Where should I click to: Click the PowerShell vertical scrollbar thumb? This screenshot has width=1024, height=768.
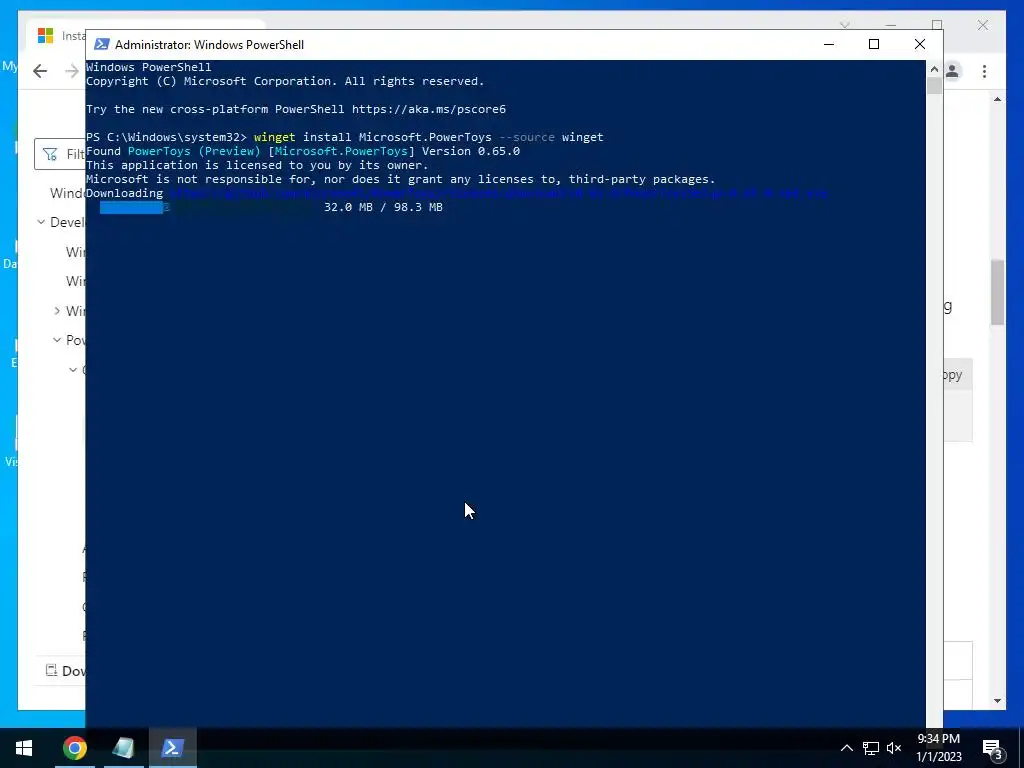(x=934, y=86)
